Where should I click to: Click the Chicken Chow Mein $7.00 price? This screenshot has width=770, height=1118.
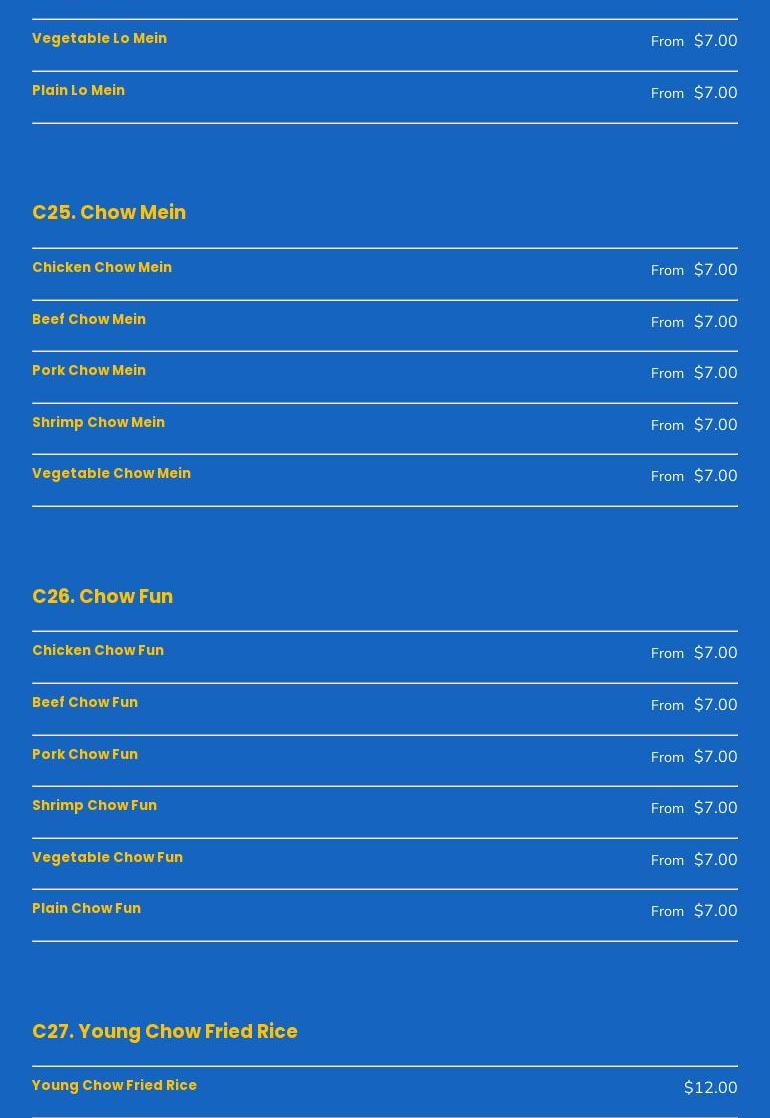pyautogui.click(x=715, y=270)
